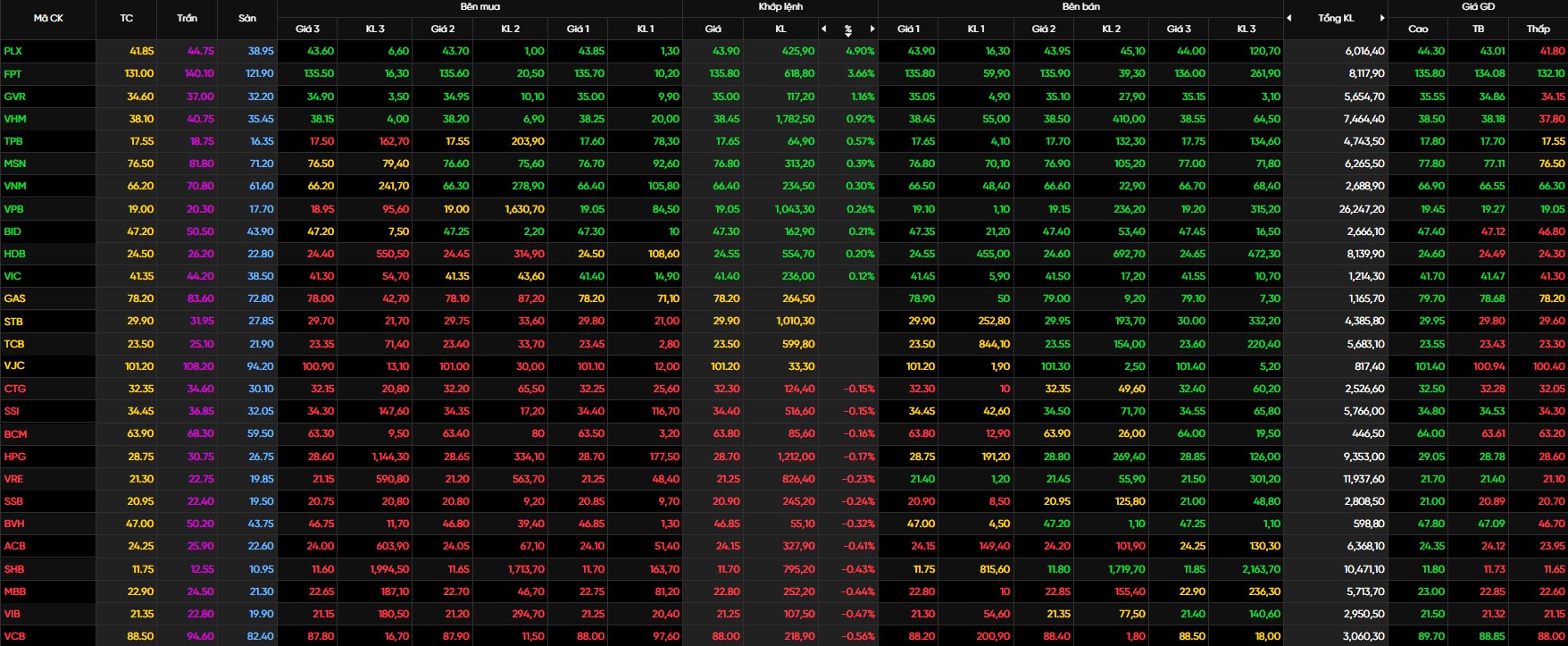Image resolution: width=1568 pixels, height=646 pixels.
Task: Select the PLX stock symbol
Action: (13, 51)
